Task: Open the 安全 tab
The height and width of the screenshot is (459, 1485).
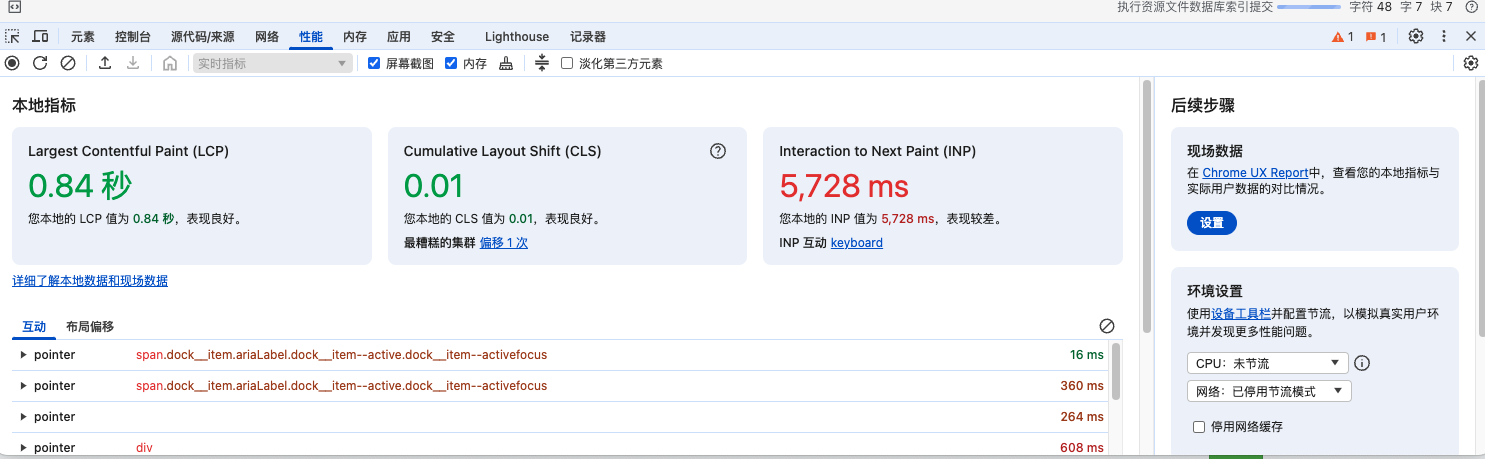Action: 443,37
